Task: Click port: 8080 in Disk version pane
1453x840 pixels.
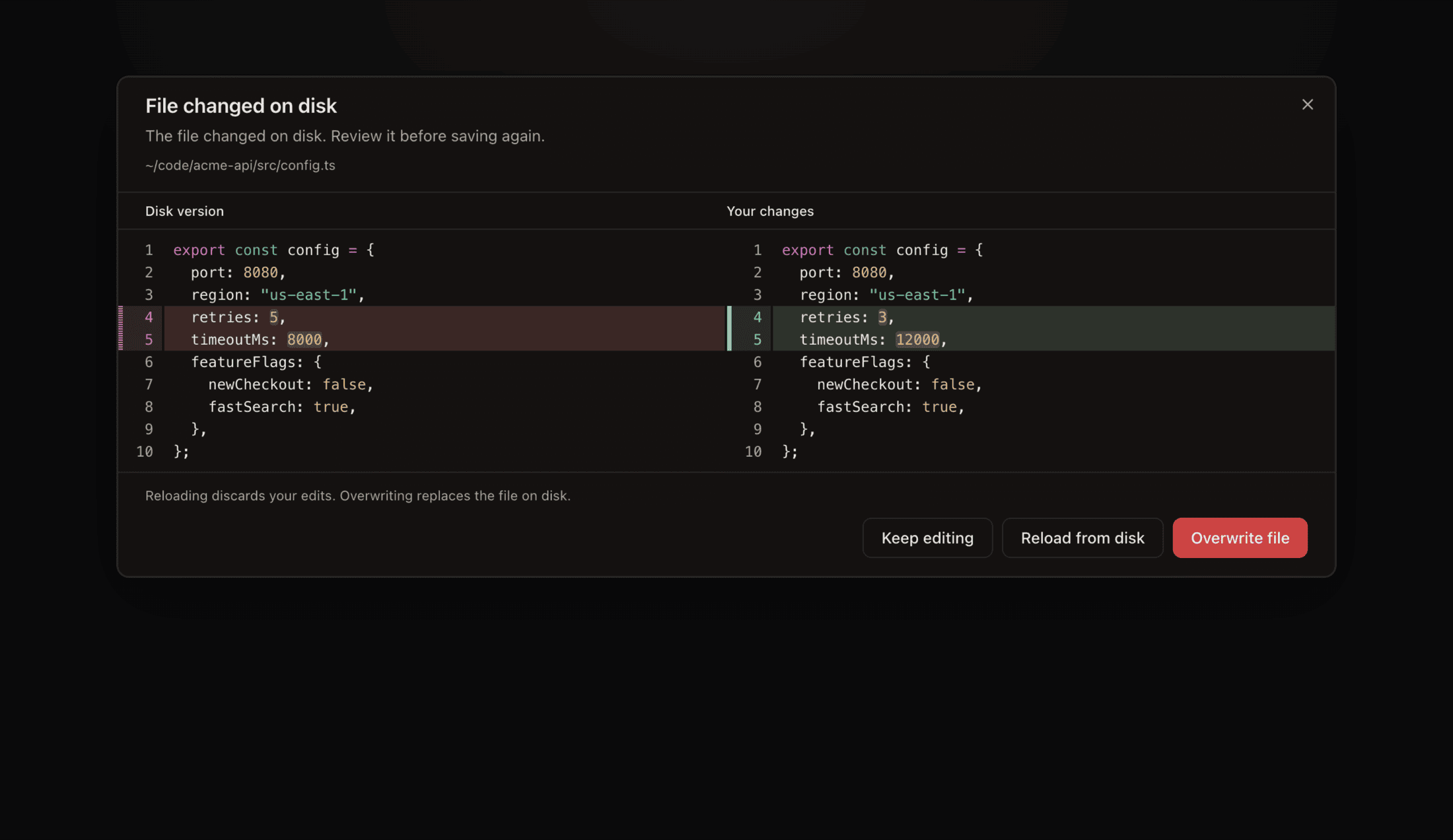Action: click(x=238, y=272)
